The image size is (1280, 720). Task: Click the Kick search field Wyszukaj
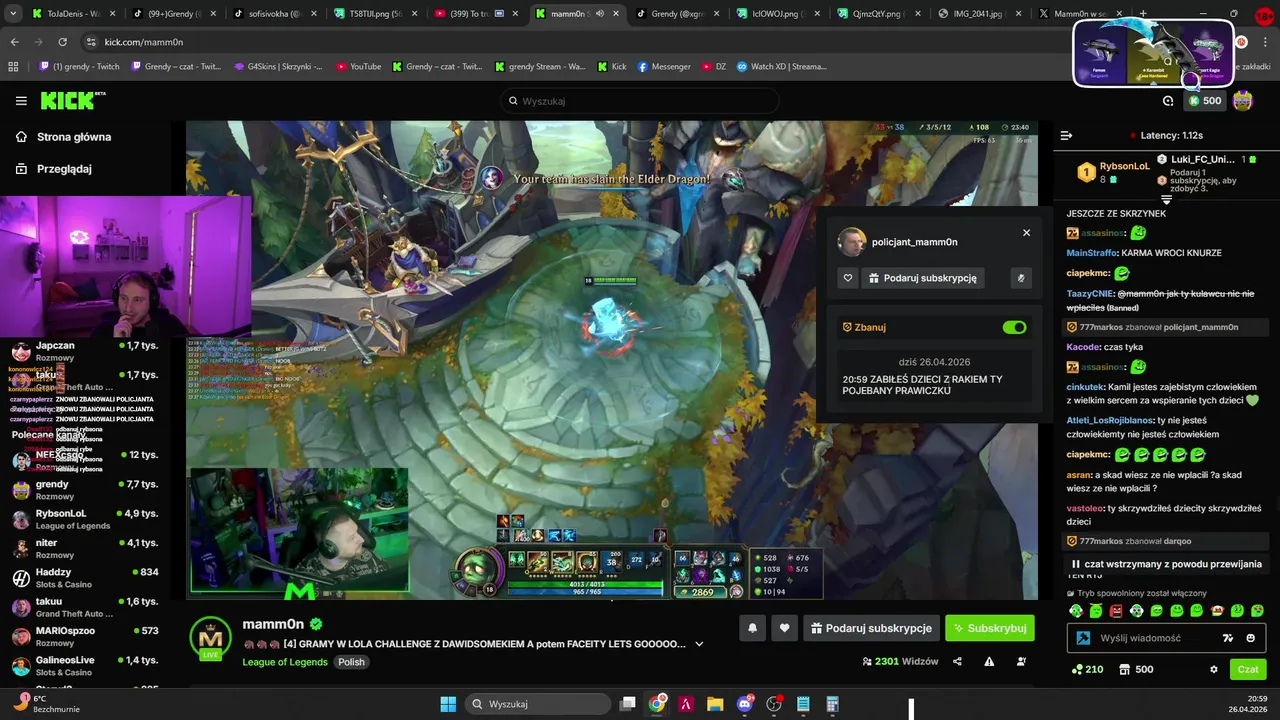pos(640,101)
